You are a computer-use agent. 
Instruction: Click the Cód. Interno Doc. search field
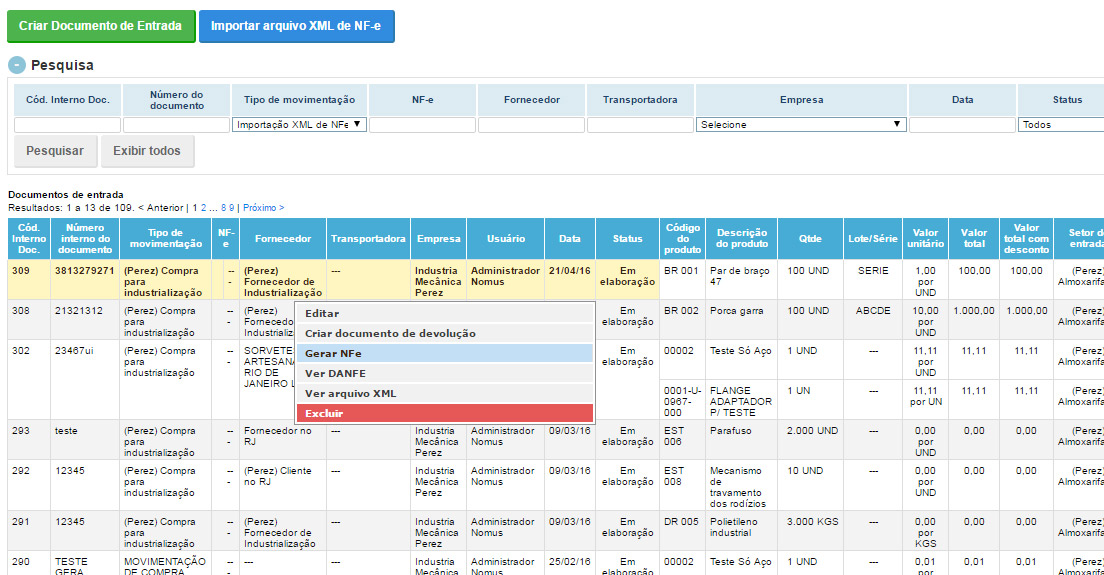pyautogui.click(x=67, y=125)
